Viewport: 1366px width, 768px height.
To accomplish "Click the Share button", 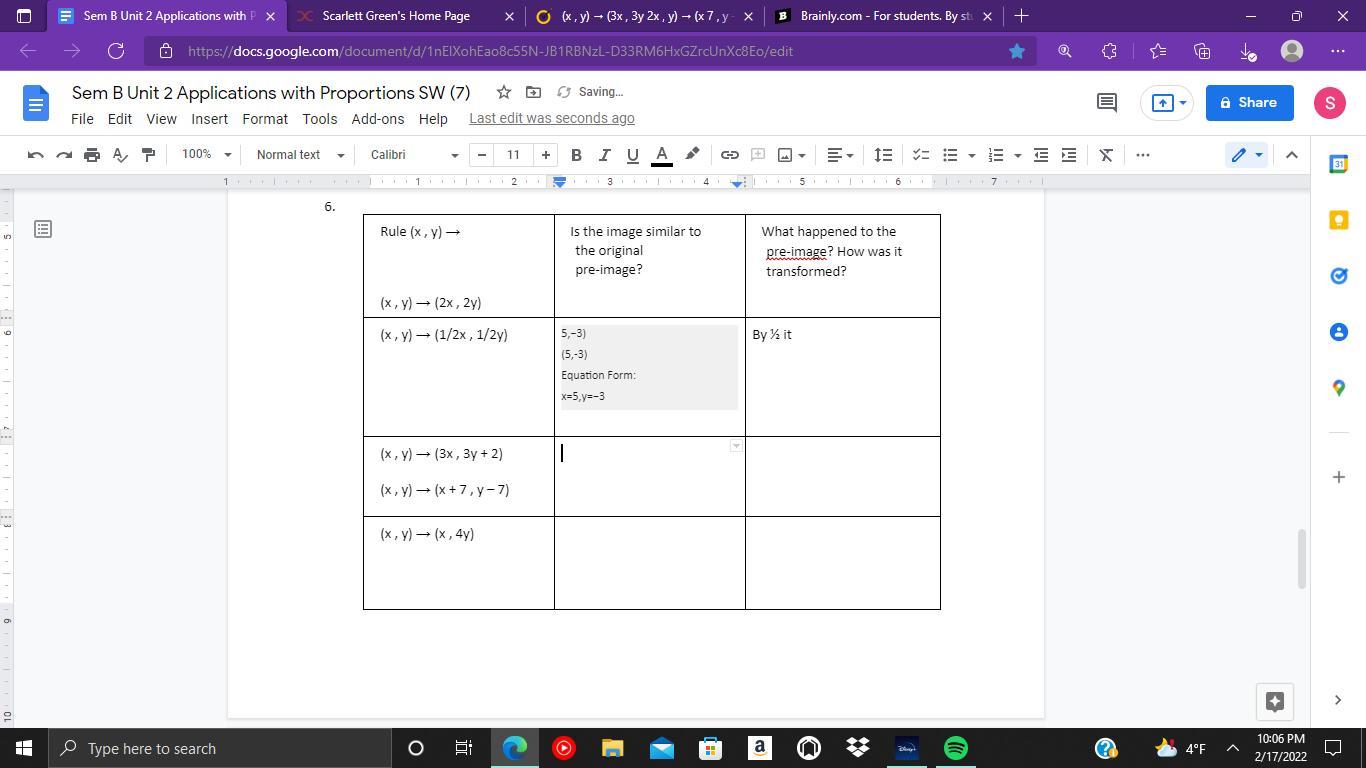I will pyautogui.click(x=1249, y=102).
